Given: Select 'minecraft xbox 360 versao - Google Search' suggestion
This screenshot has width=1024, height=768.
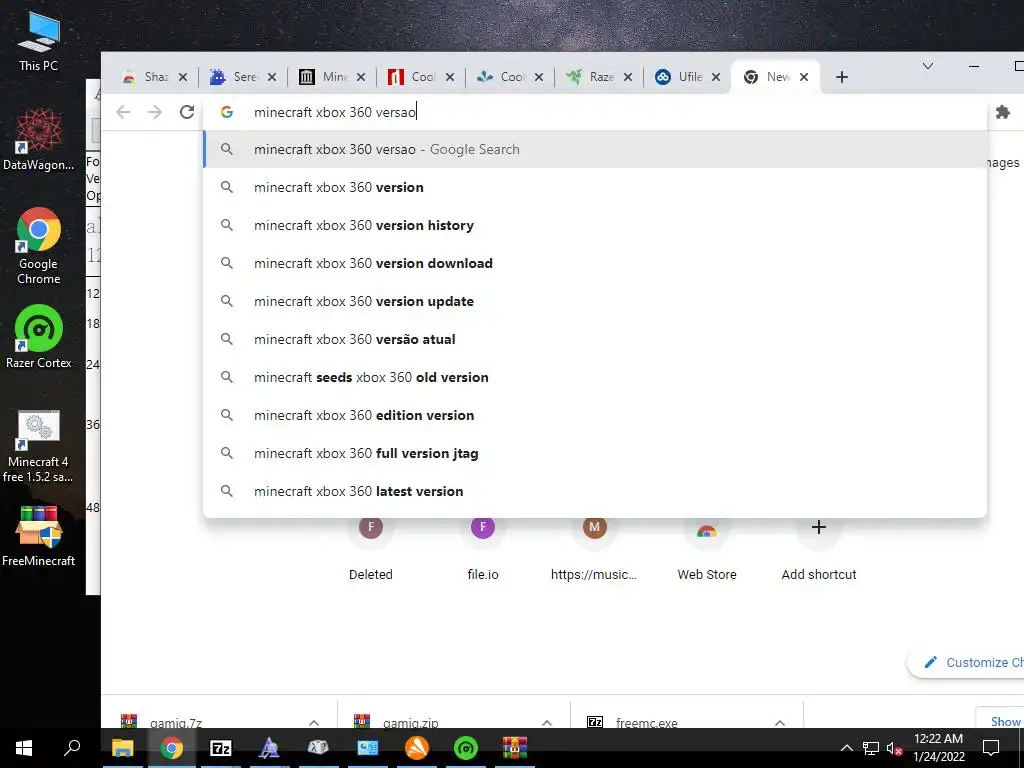Looking at the screenshot, I should (x=595, y=150).
